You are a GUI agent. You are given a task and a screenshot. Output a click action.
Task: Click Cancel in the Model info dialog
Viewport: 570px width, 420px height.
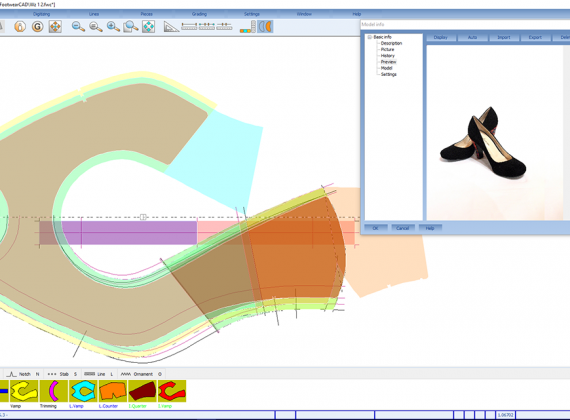point(402,228)
